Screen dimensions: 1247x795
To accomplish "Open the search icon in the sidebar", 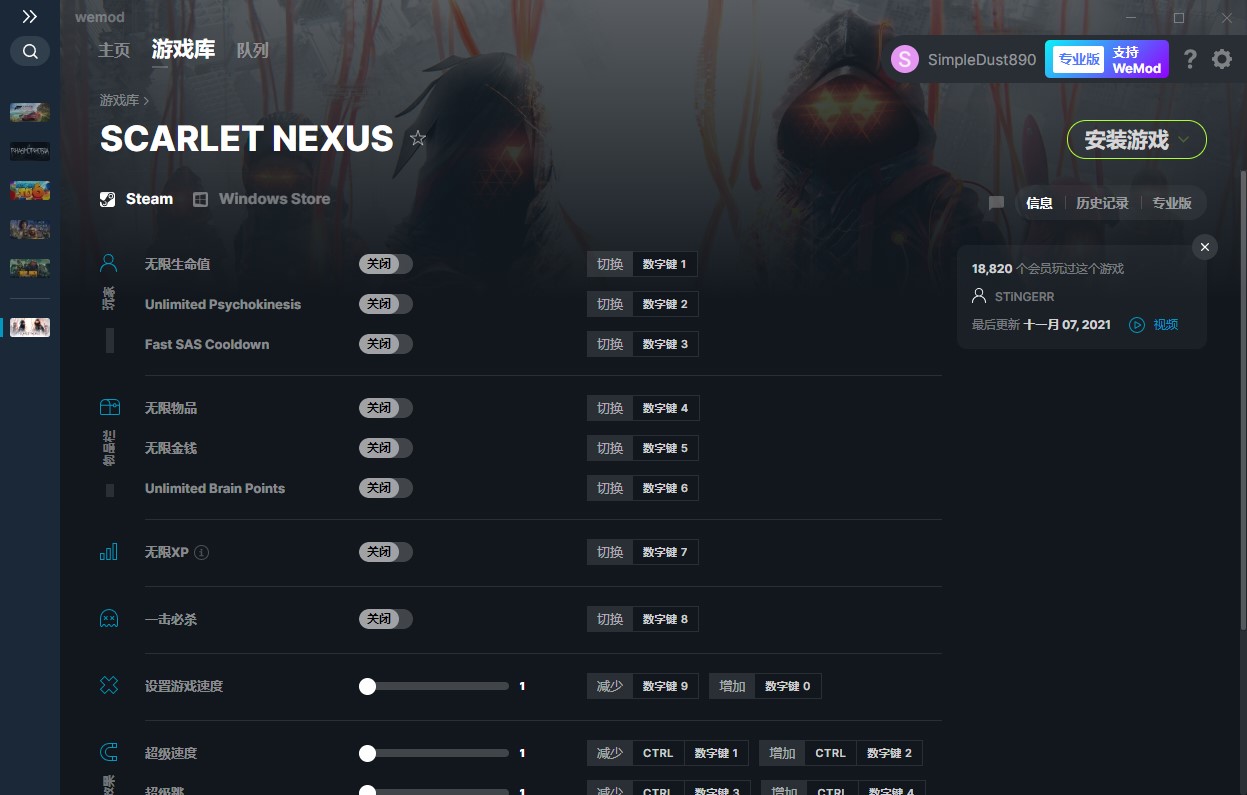I will pos(30,51).
